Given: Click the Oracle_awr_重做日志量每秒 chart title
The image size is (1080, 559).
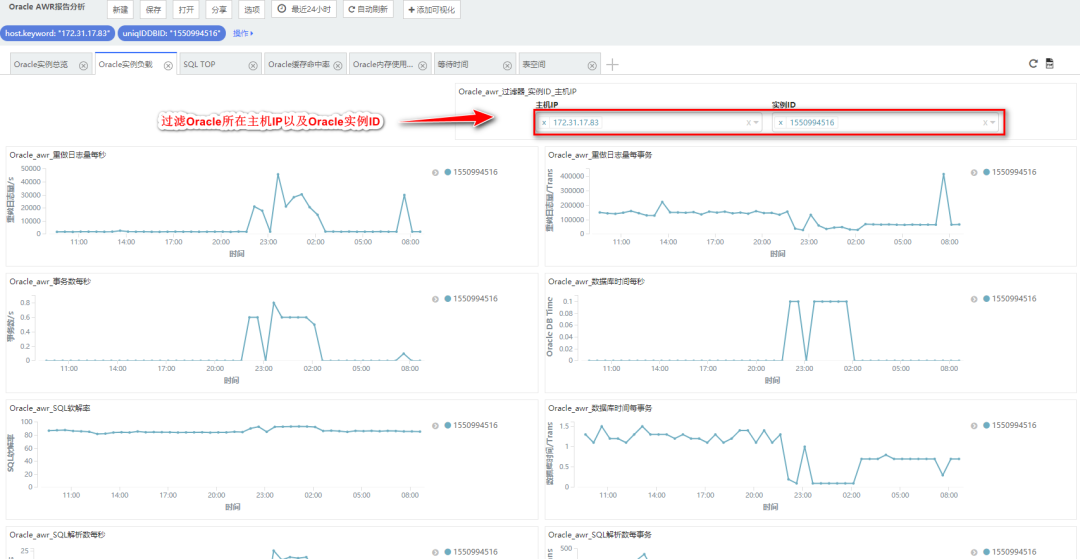Looking at the screenshot, I should (x=58, y=155).
